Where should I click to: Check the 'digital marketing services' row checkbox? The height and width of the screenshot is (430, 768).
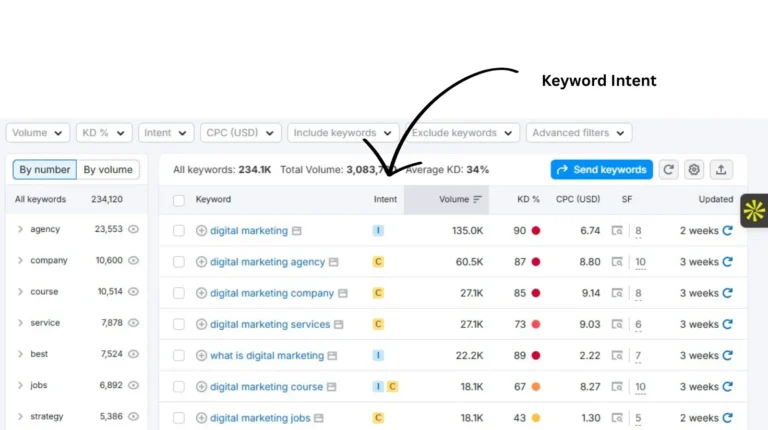pyautogui.click(x=179, y=324)
